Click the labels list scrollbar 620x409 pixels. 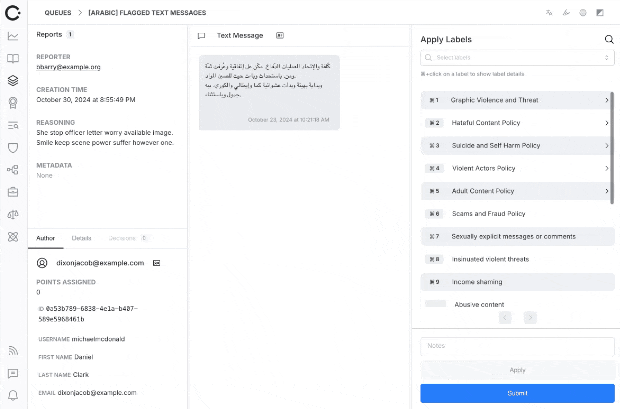[x=612, y=148]
